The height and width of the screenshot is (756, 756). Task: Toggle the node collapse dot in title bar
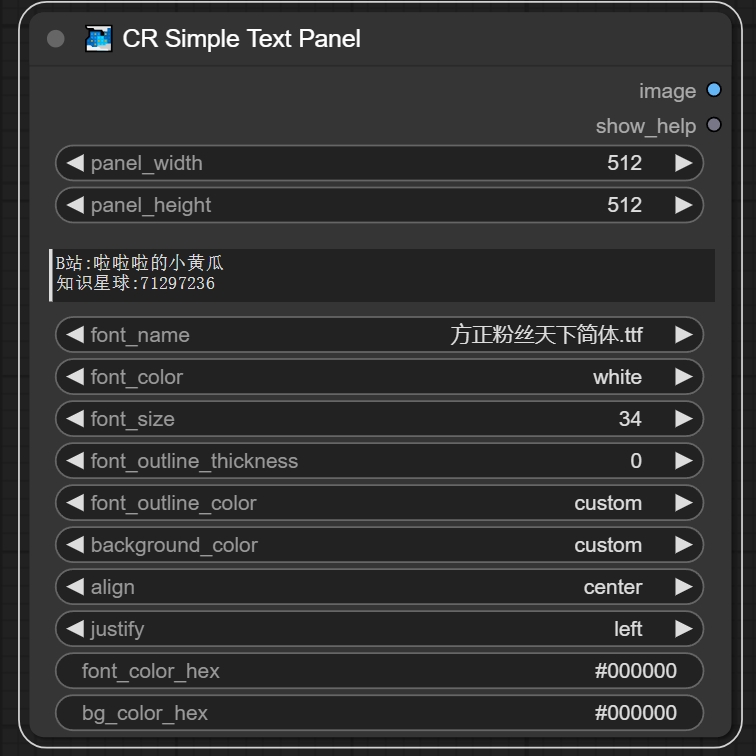(56, 39)
